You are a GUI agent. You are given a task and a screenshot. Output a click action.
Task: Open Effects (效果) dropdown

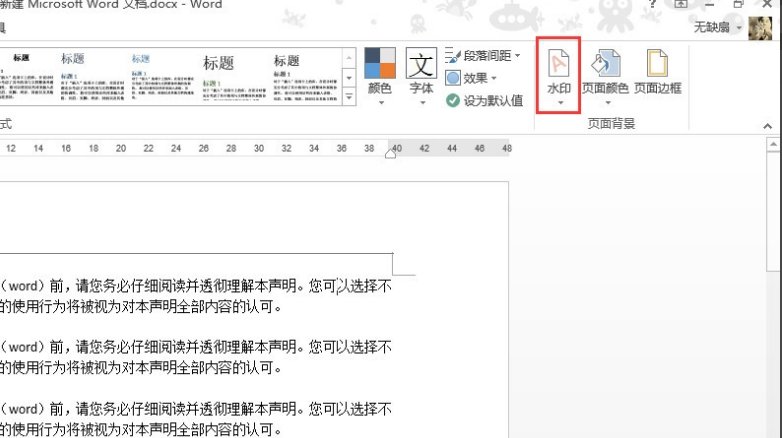471,78
